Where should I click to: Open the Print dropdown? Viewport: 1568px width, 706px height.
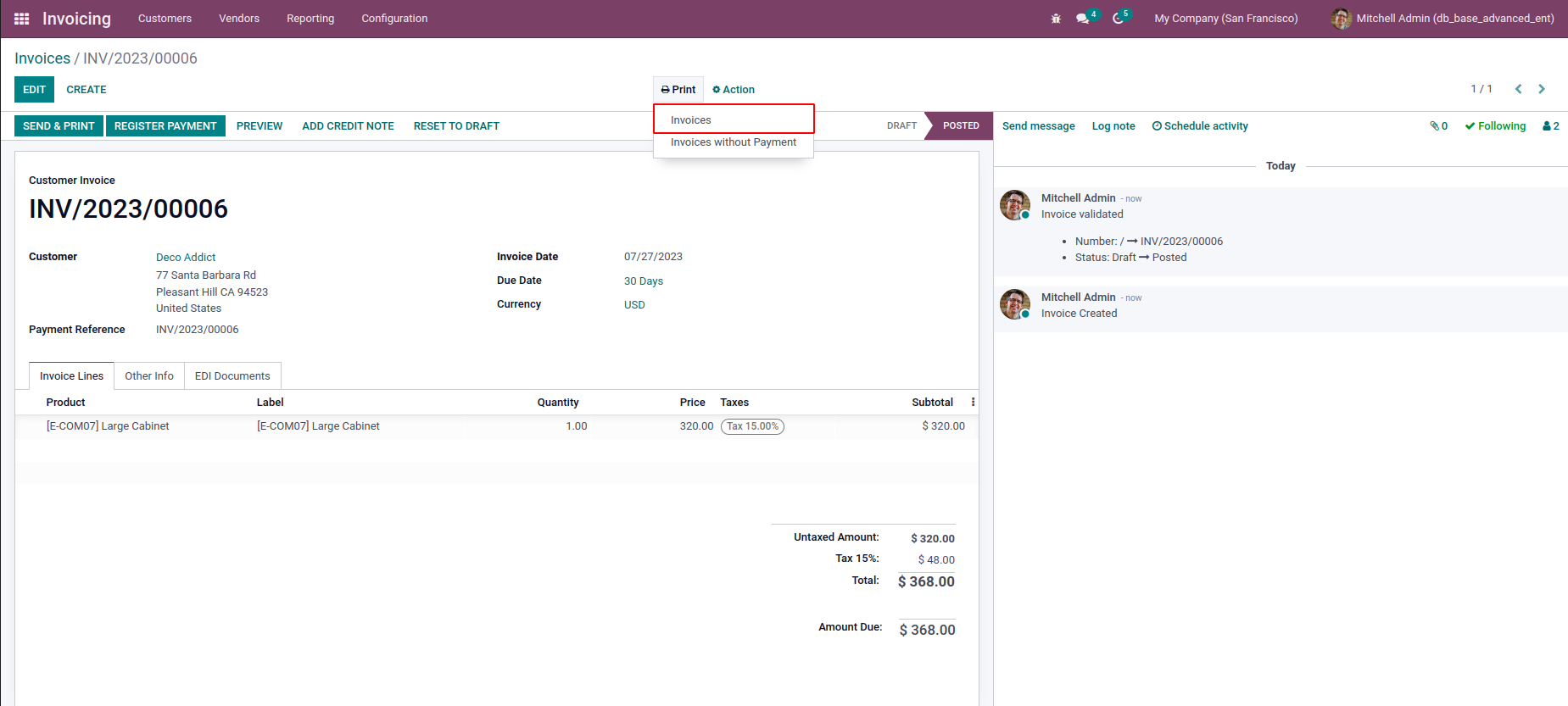click(x=678, y=90)
